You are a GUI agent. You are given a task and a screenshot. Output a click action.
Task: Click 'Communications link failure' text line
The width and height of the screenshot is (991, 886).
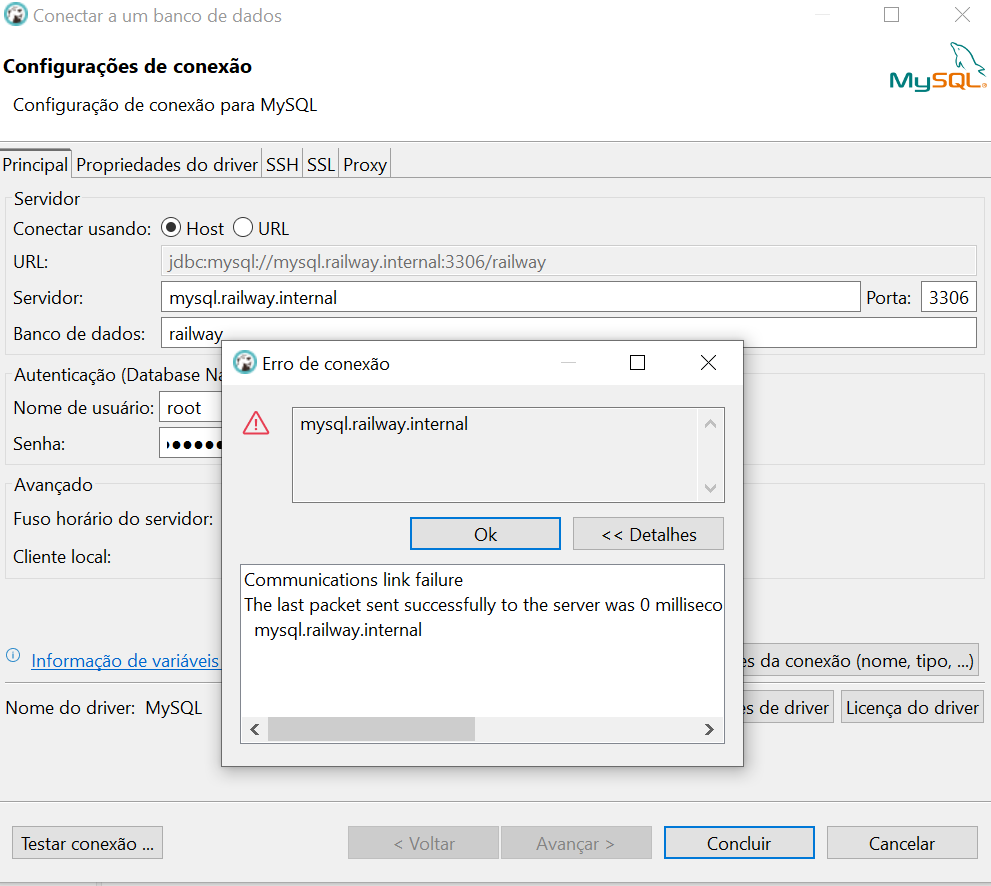point(353,580)
